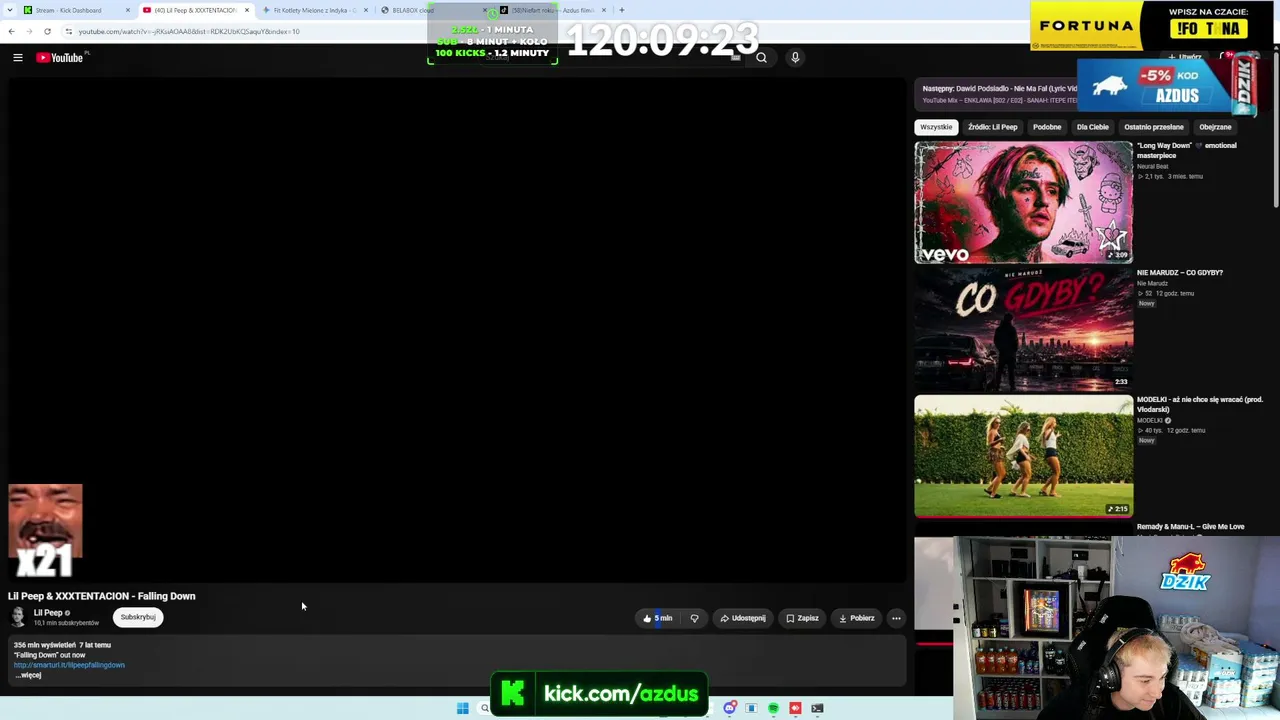Open the terminal taskbar icon
Image resolution: width=1280 pixels, height=720 pixels.
pyautogui.click(x=817, y=709)
